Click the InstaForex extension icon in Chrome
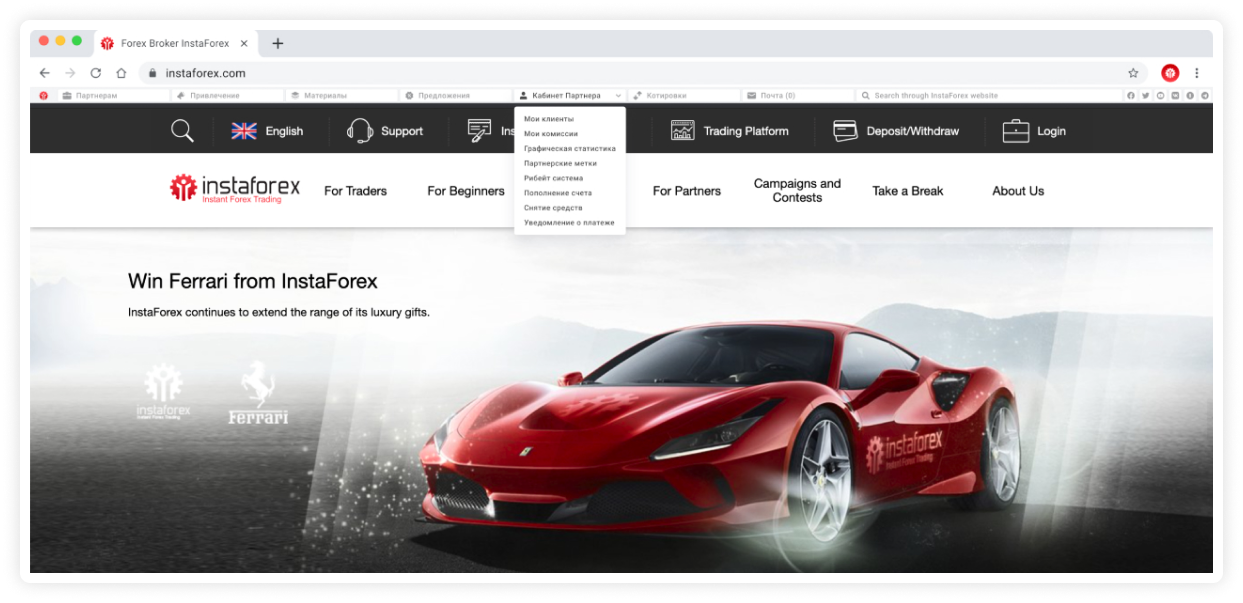Image resolution: width=1243 pixels, height=603 pixels. point(1170,73)
